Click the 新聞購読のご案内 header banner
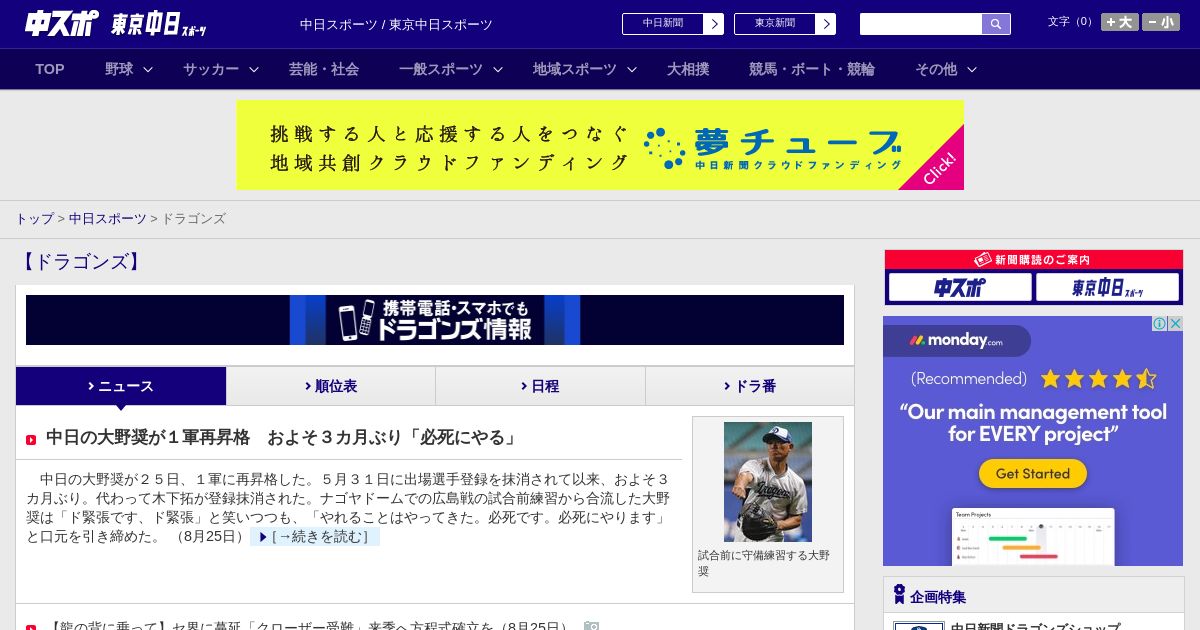The image size is (1200, 630). click(x=1033, y=259)
